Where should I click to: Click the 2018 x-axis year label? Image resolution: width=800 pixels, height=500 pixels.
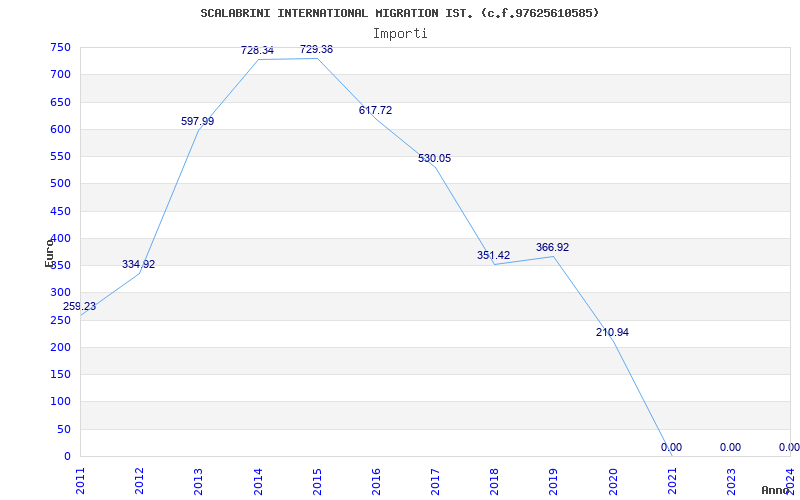tap(494, 482)
